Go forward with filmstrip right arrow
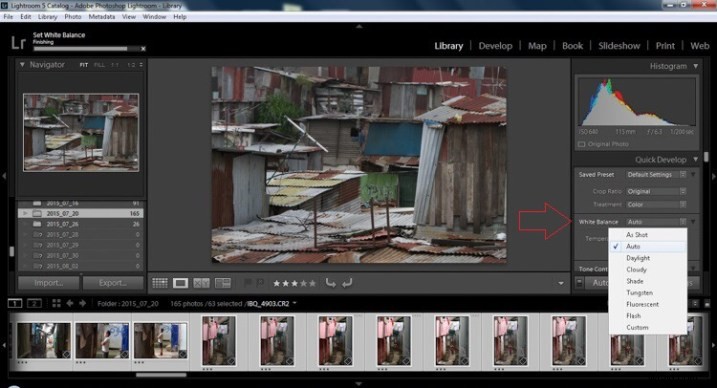The width and height of the screenshot is (717, 388). click(x=82, y=303)
